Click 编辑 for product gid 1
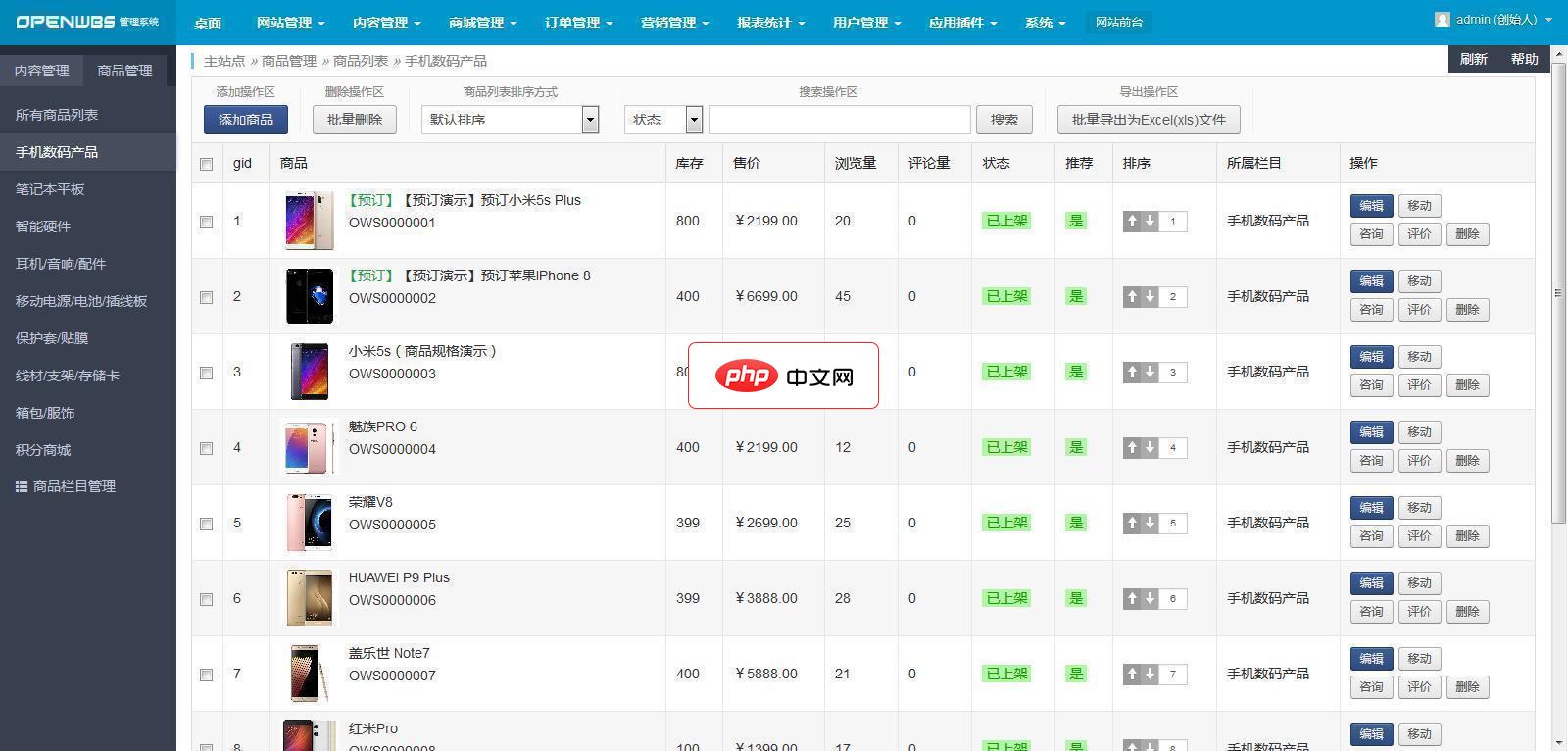This screenshot has height=751, width=1568. [1371, 206]
